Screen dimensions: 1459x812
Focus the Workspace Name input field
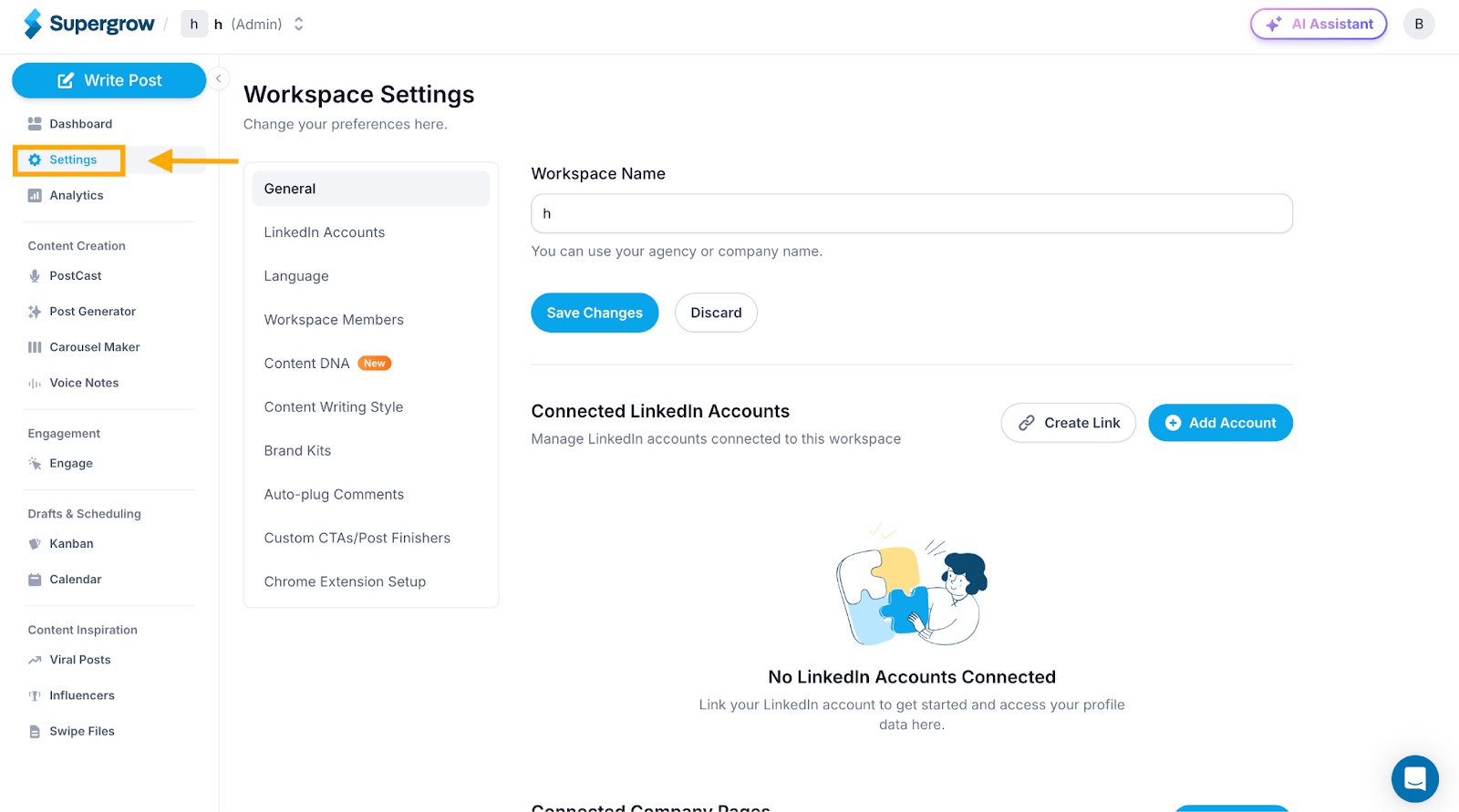pos(912,213)
